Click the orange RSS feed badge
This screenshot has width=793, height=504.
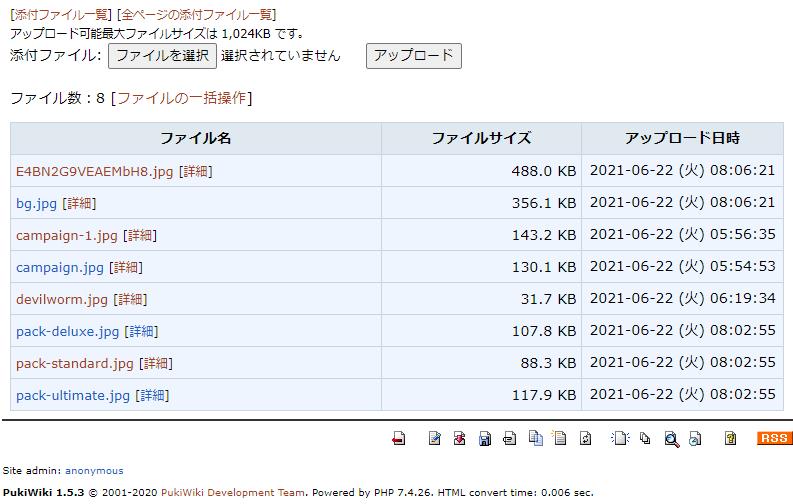[774, 438]
